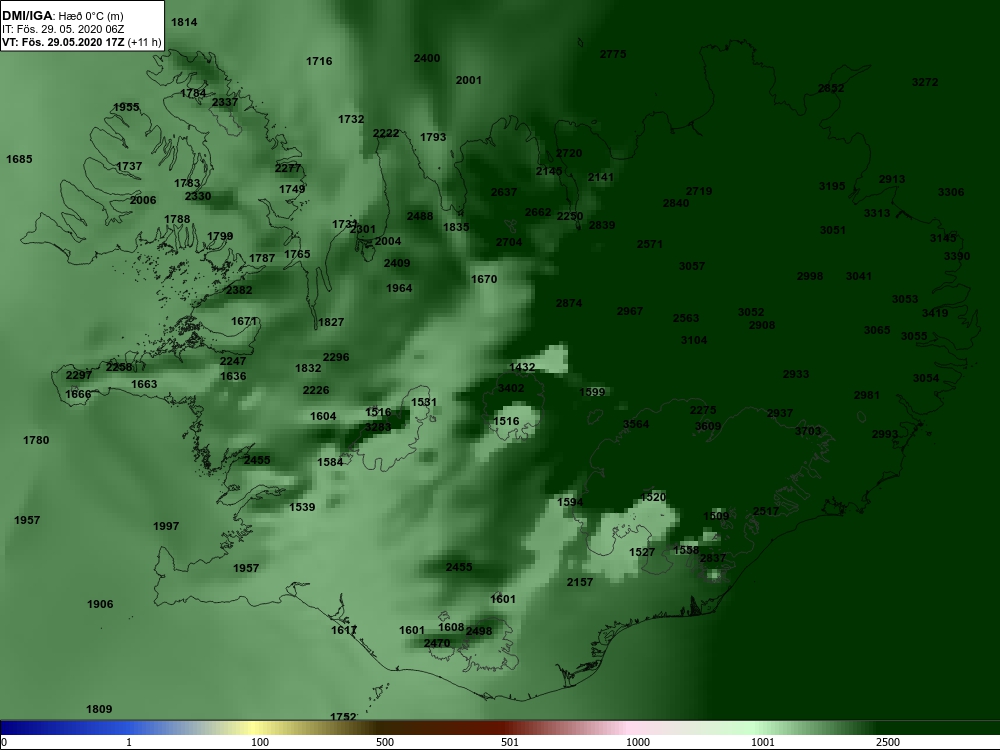Click the 1752 height label
The image size is (1000, 750).
pos(343,717)
